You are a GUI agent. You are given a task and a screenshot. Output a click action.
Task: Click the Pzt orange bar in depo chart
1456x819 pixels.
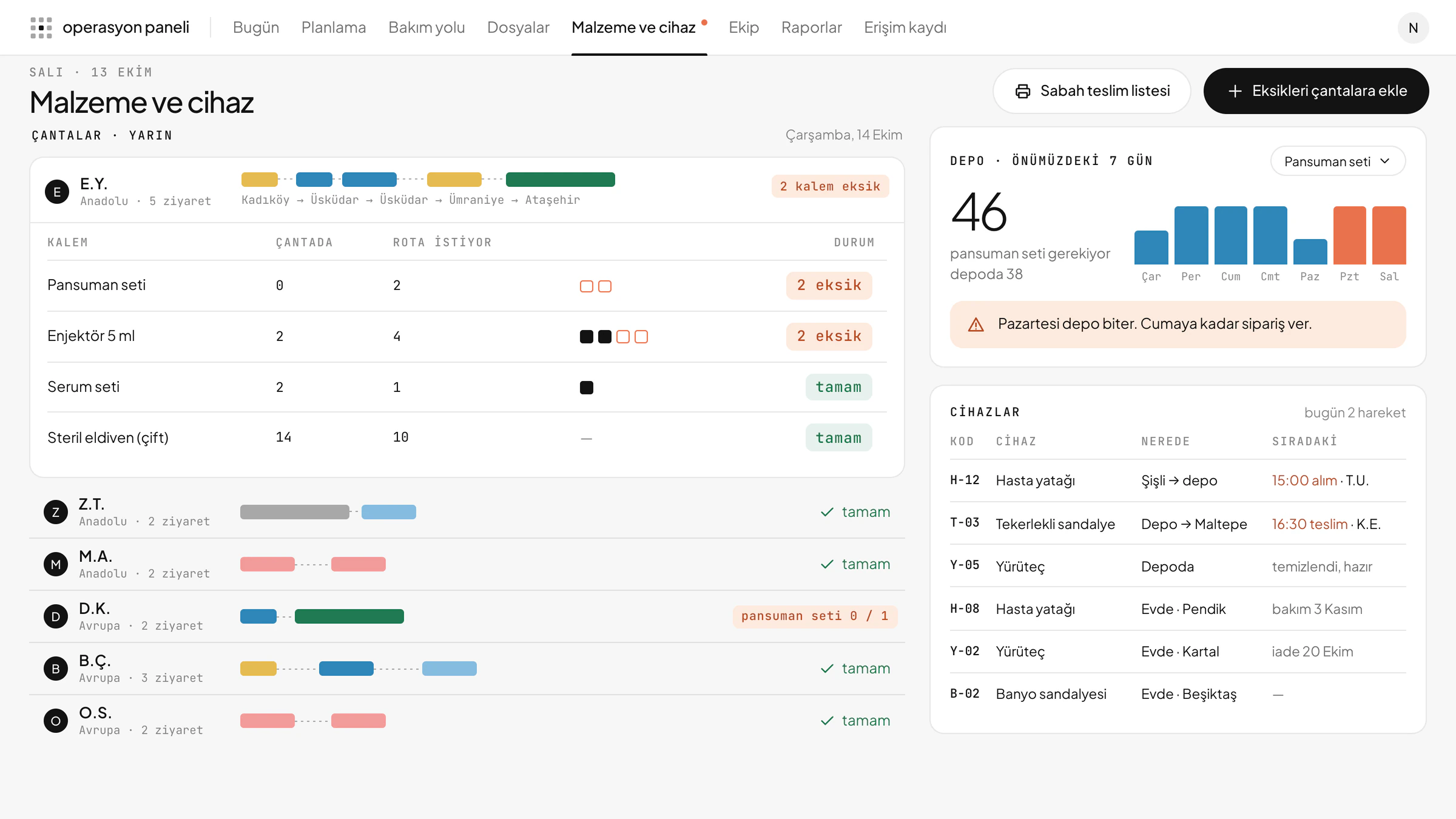(x=1349, y=235)
